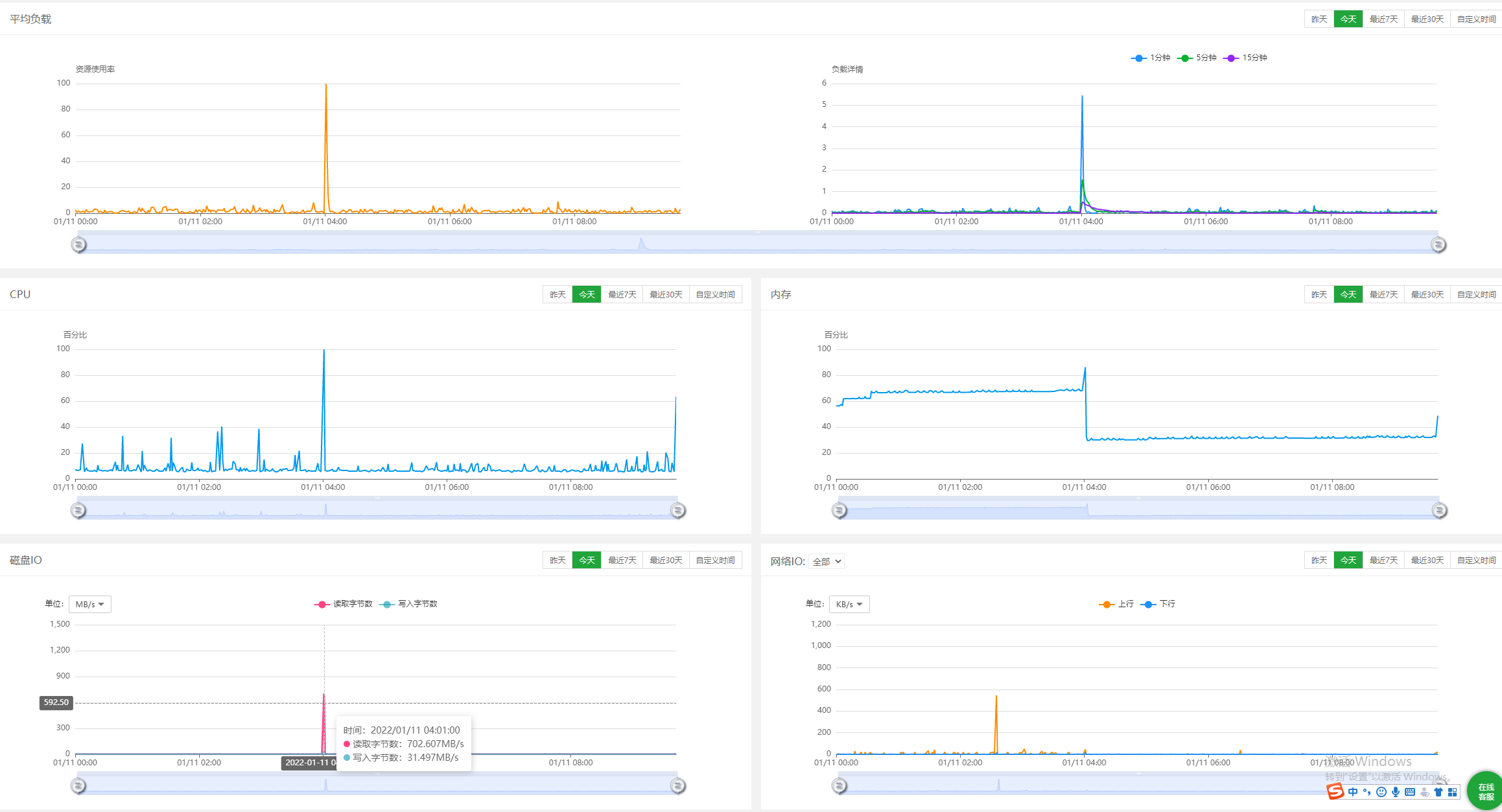Click the Sogou voice input microphone
The width and height of the screenshot is (1502, 812).
click(x=1396, y=792)
